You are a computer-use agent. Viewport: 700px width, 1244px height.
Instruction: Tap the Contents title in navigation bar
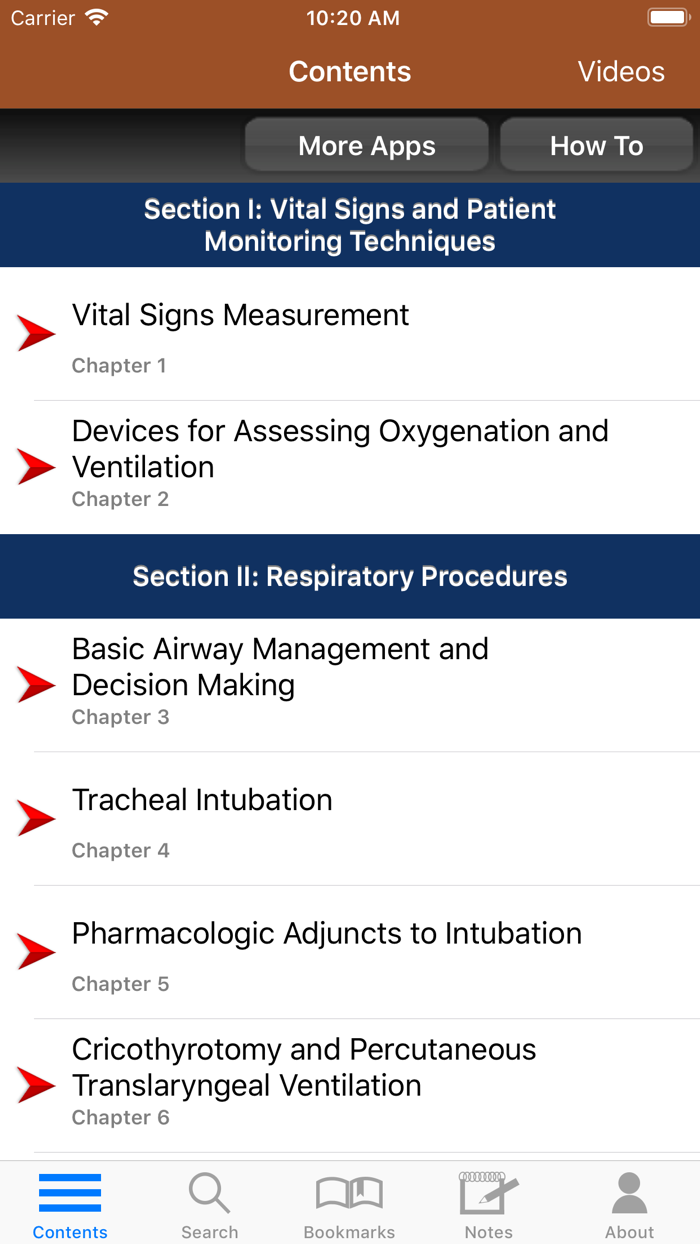click(x=350, y=72)
